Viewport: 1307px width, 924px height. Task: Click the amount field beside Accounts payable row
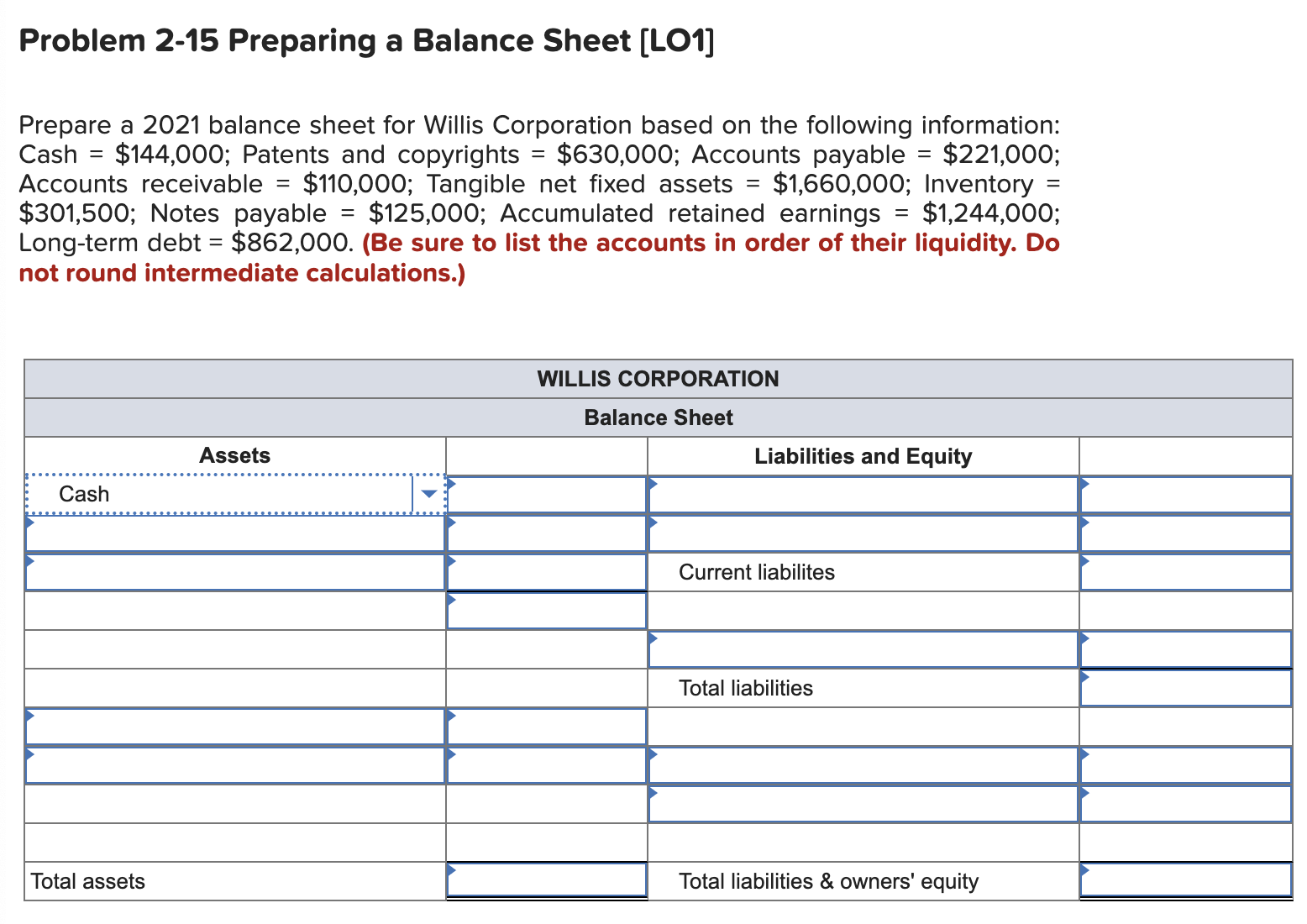pyautogui.click(x=1186, y=494)
